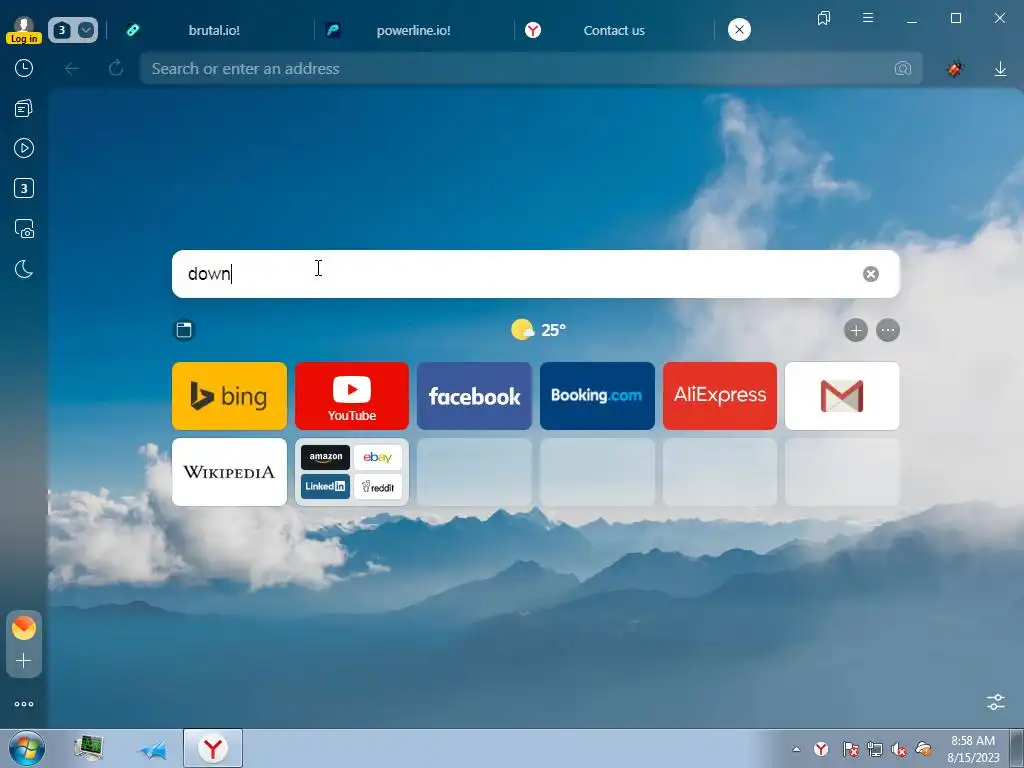Open Amazon in the folder tile

click(x=325, y=457)
